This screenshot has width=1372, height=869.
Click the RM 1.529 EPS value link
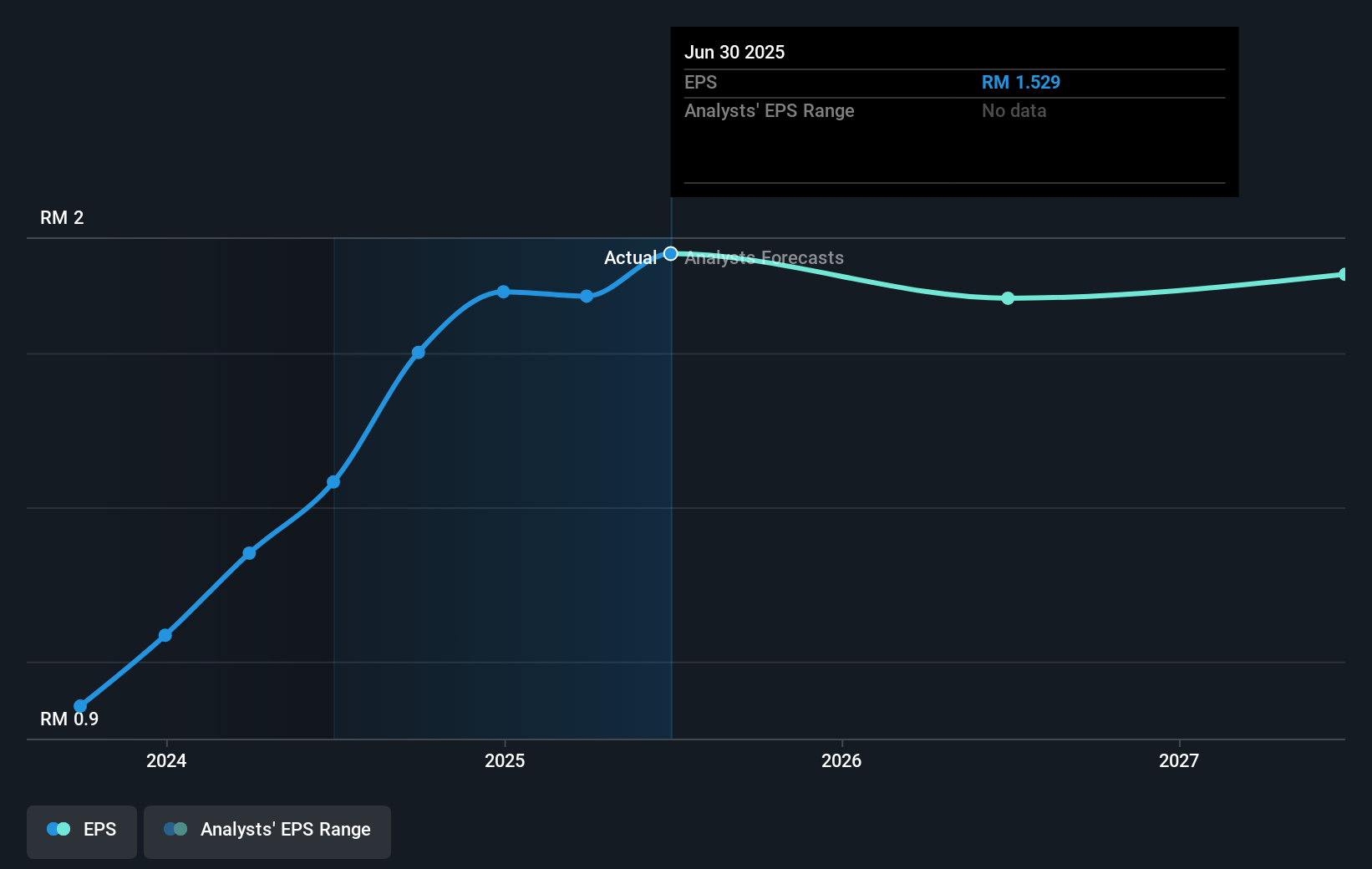(1020, 82)
